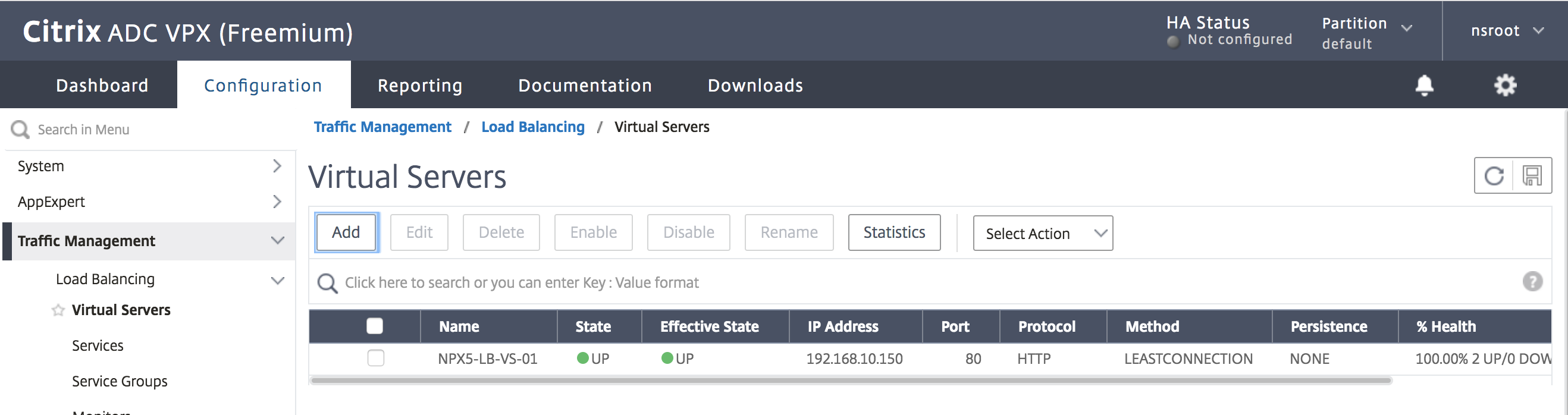
Task: Open the help question mark icon
Action: click(1532, 282)
